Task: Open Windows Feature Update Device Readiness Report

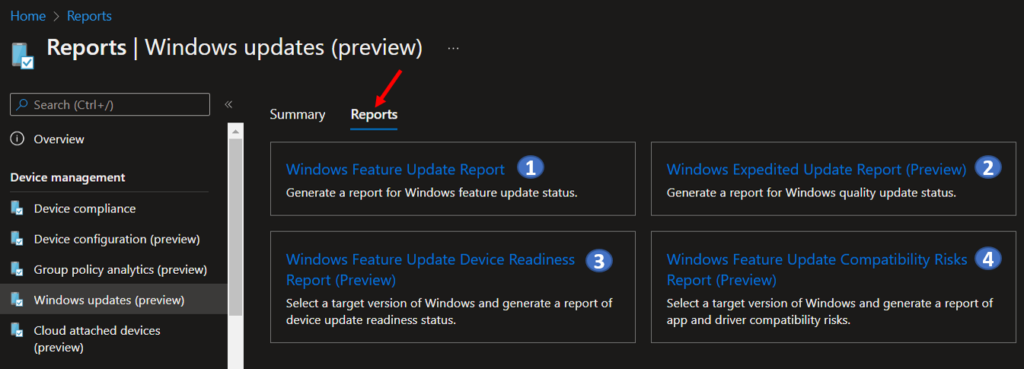Action: (x=430, y=270)
